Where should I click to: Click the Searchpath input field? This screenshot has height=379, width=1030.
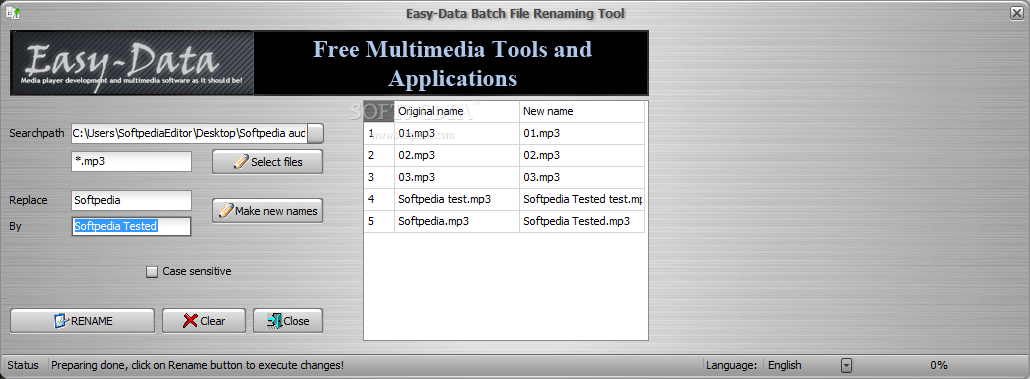(189, 133)
